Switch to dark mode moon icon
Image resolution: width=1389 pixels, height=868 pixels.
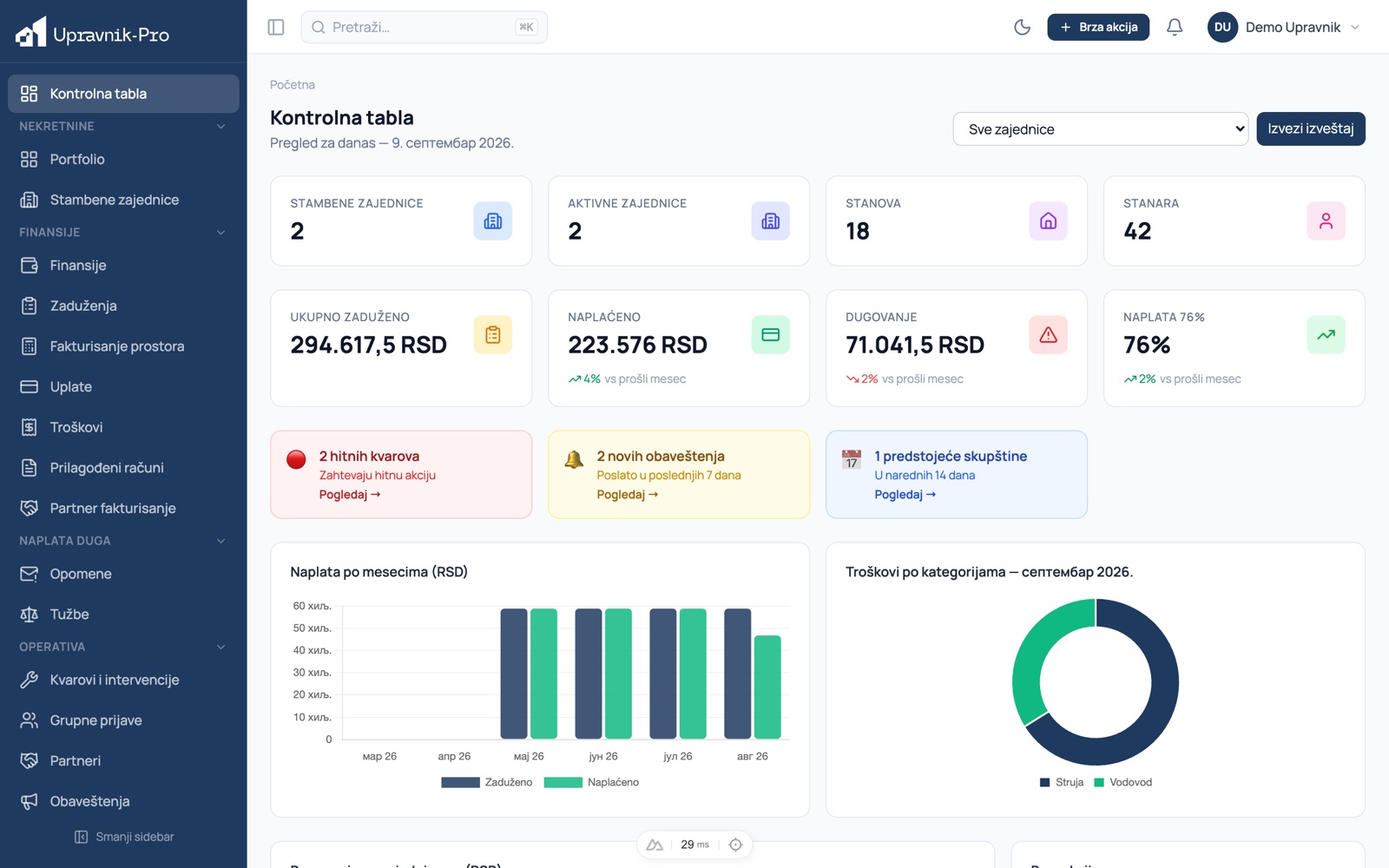(x=1023, y=27)
